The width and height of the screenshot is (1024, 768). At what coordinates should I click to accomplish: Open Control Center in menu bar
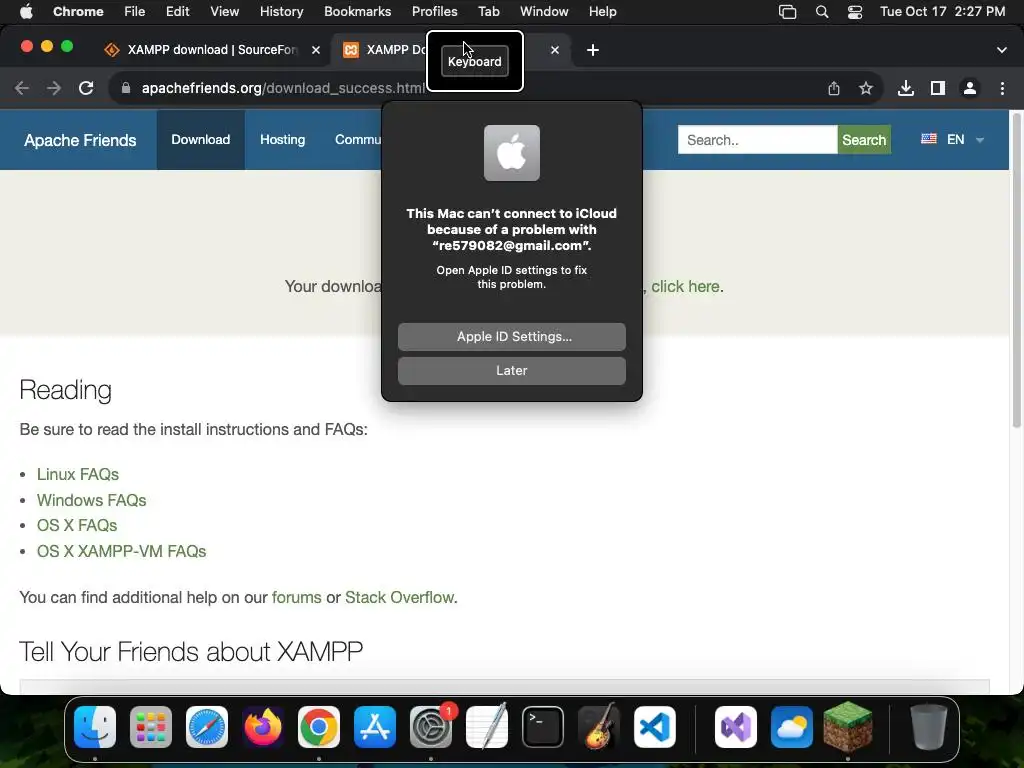click(855, 12)
